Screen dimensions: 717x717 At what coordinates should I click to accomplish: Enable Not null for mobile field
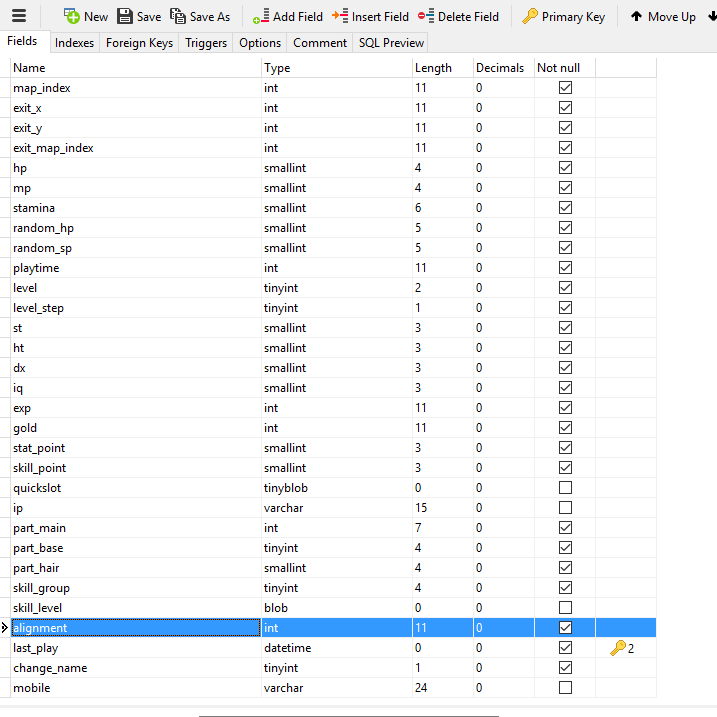(x=565, y=688)
